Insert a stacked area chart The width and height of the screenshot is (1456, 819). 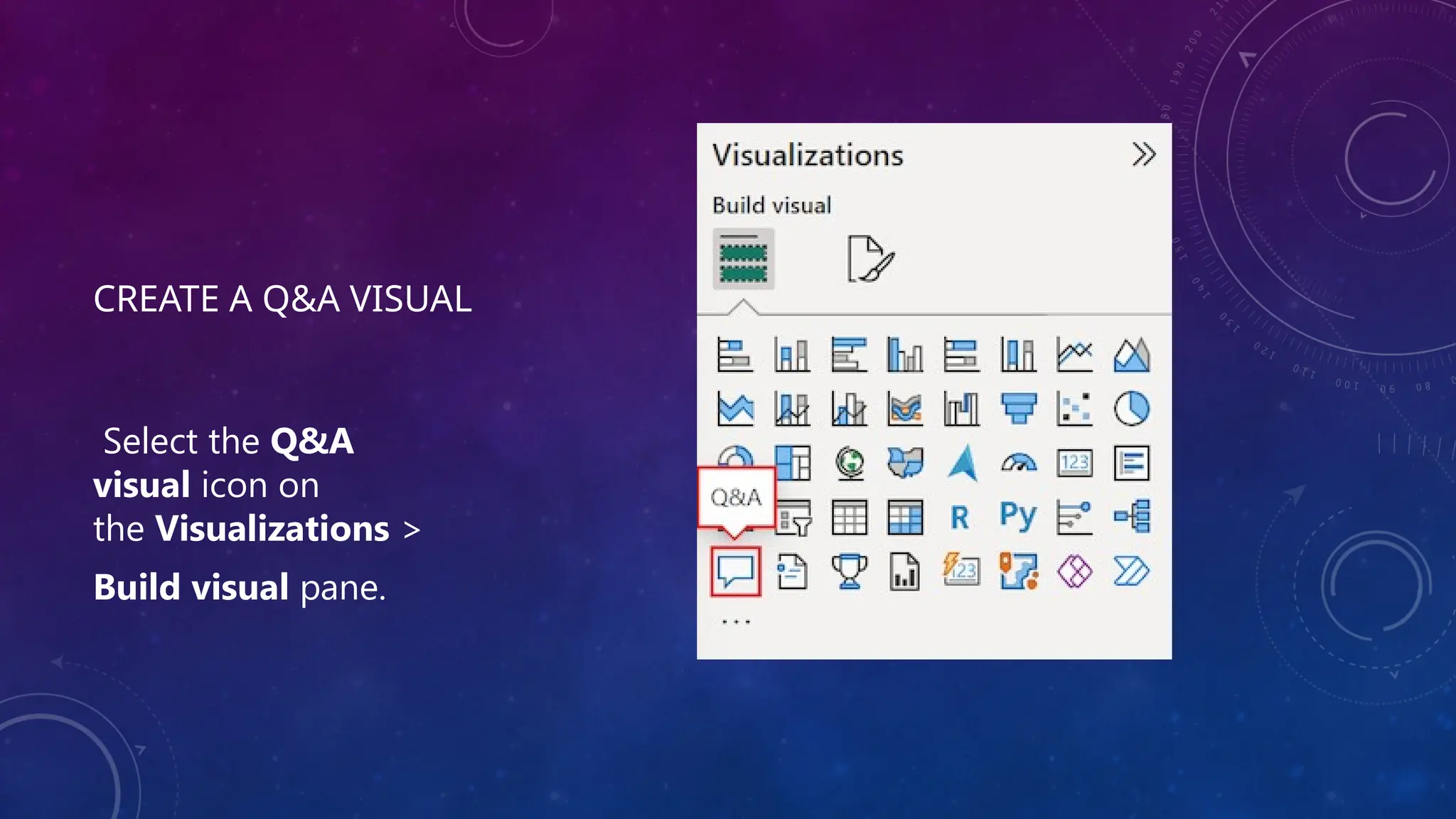[735, 409]
